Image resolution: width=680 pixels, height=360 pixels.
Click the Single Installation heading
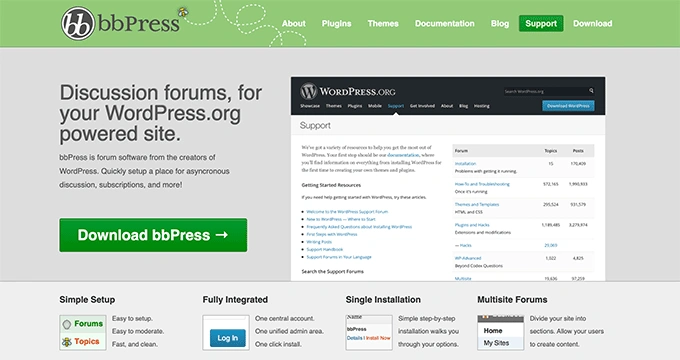click(383, 300)
